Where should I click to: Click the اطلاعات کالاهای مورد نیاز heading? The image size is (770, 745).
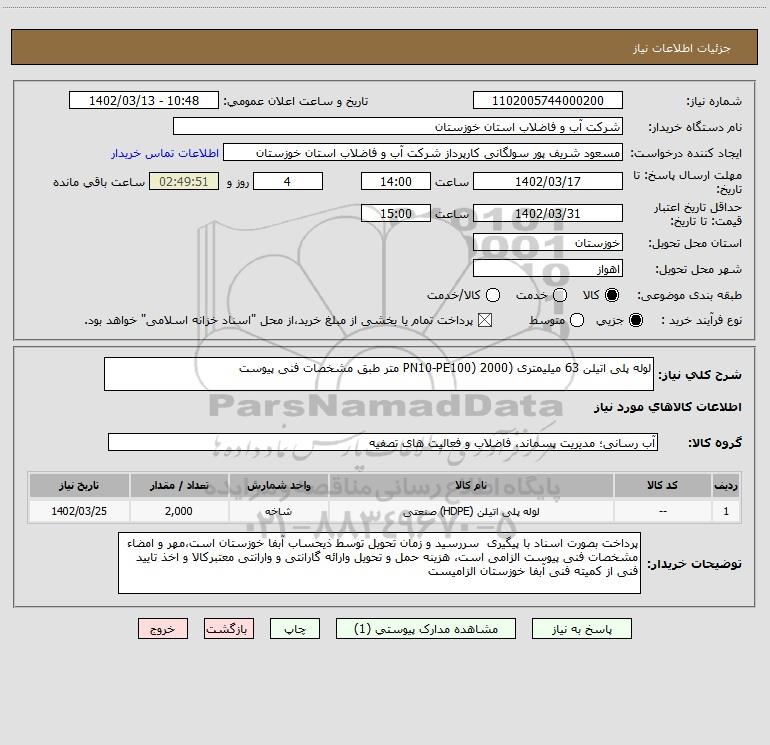click(x=668, y=407)
